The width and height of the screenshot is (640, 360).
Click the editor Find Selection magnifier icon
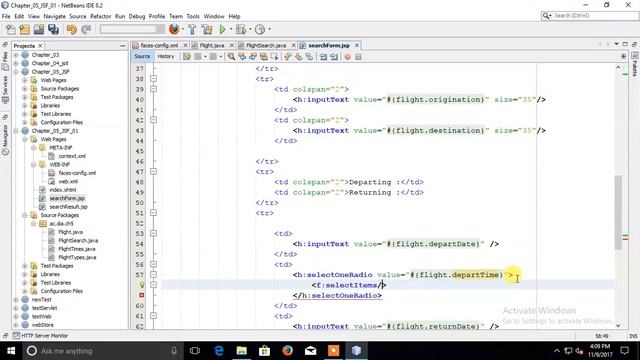231,57
